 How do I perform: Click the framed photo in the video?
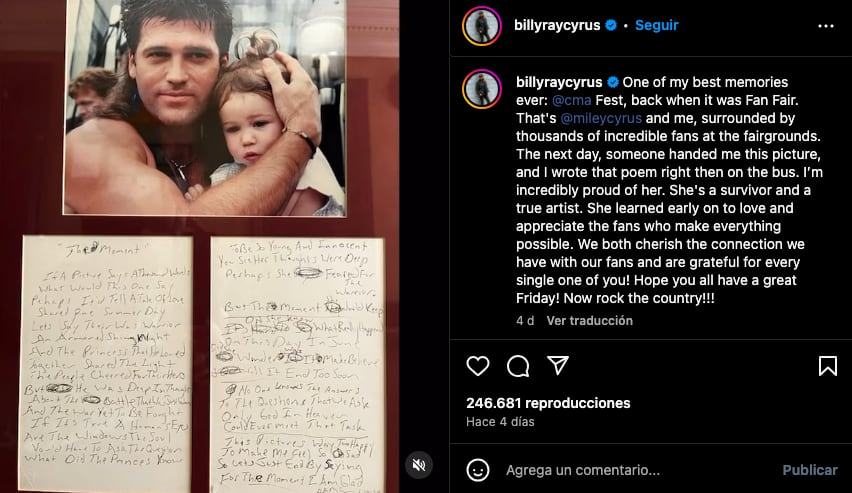pyautogui.click(x=204, y=108)
